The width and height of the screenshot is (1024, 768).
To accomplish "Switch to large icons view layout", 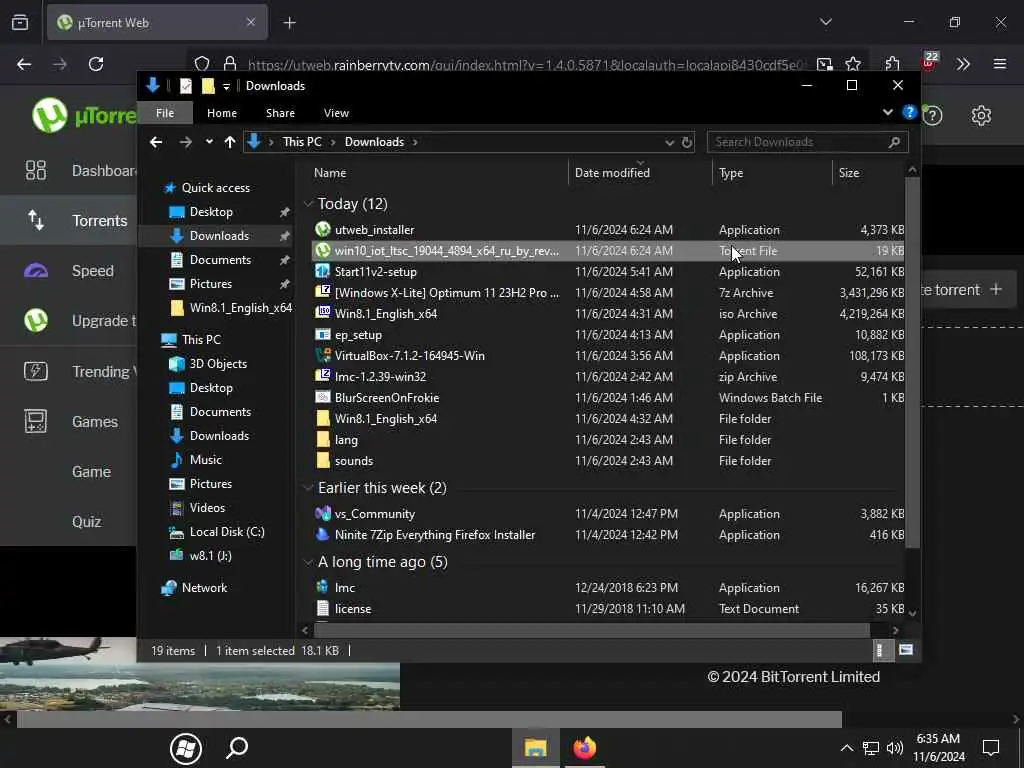I will [x=905, y=650].
